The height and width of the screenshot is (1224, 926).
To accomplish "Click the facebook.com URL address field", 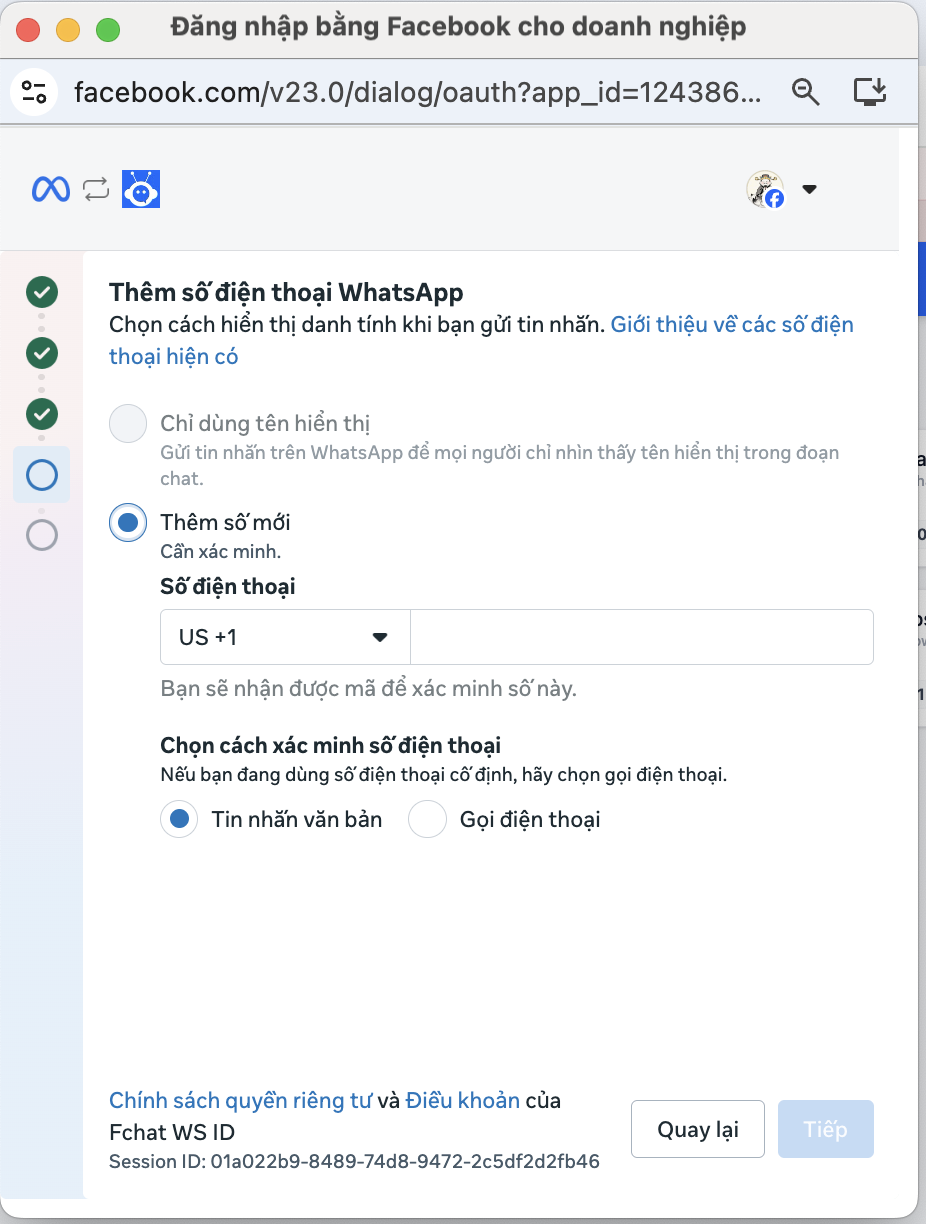I will click(417, 92).
